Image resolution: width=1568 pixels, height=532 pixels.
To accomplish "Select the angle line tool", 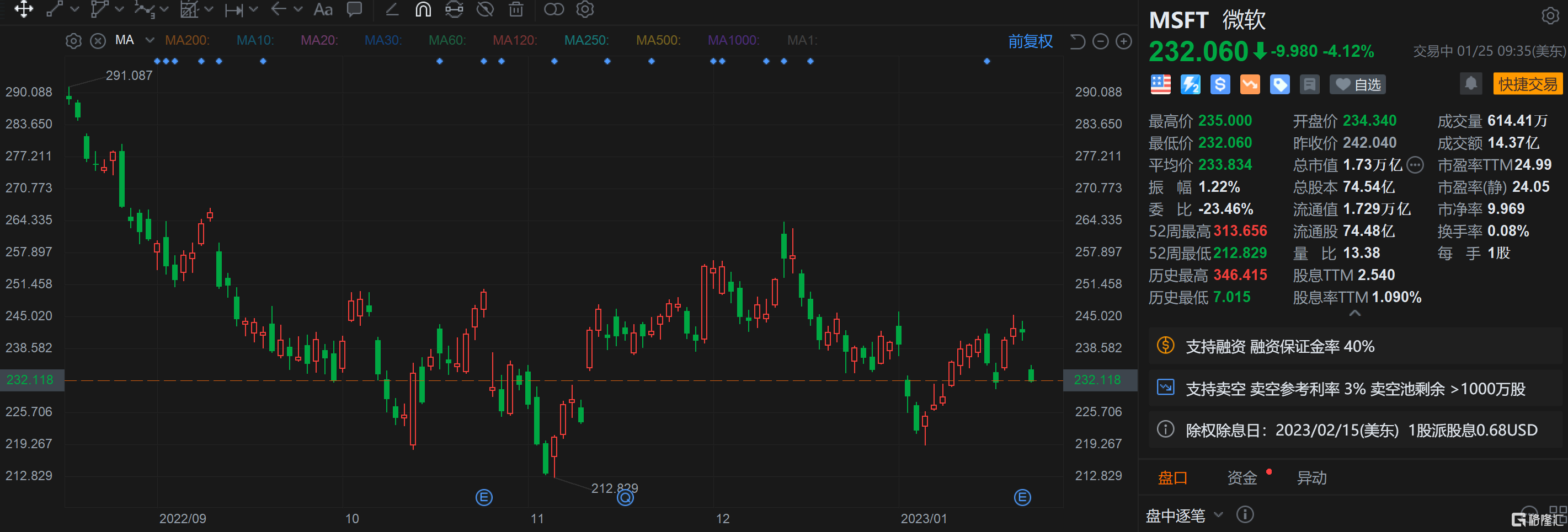I will tap(392, 9).
